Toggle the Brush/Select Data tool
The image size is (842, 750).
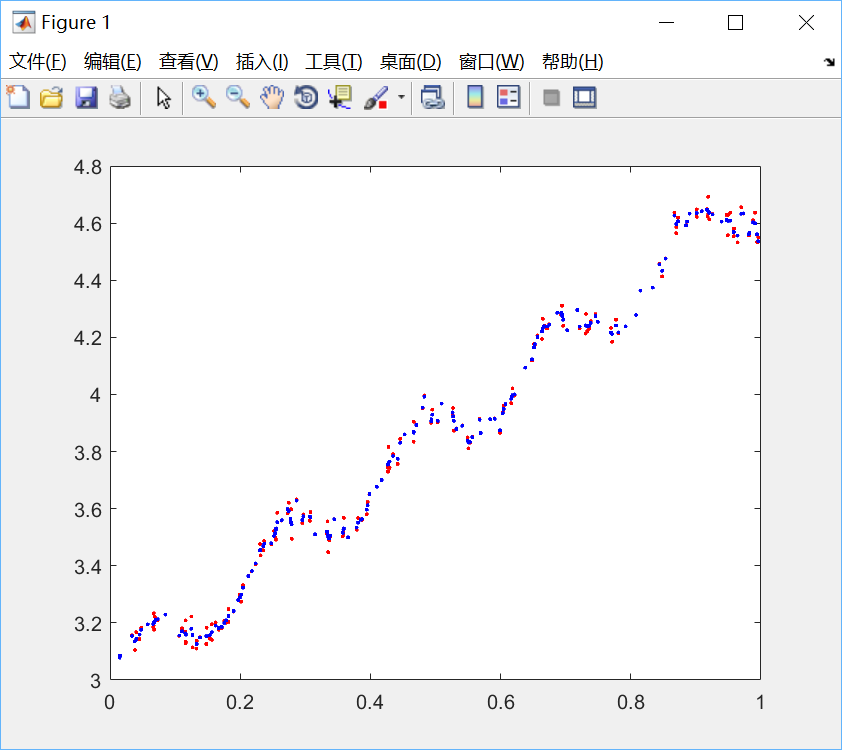376,98
